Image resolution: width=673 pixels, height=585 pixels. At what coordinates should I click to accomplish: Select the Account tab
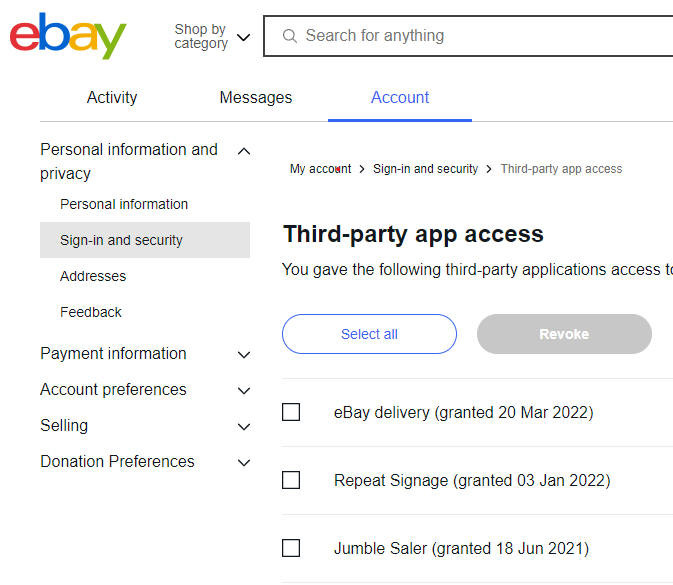tap(400, 97)
